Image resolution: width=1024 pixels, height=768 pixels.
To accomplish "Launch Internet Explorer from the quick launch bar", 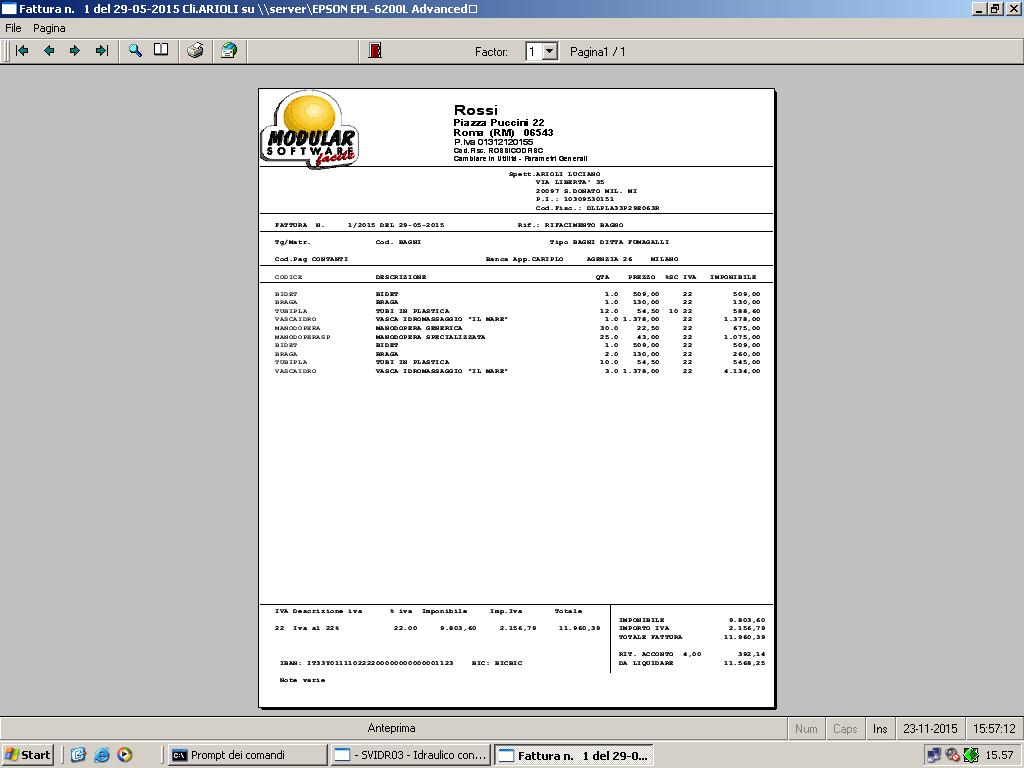I will pyautogui.click(x=101, y=755).
